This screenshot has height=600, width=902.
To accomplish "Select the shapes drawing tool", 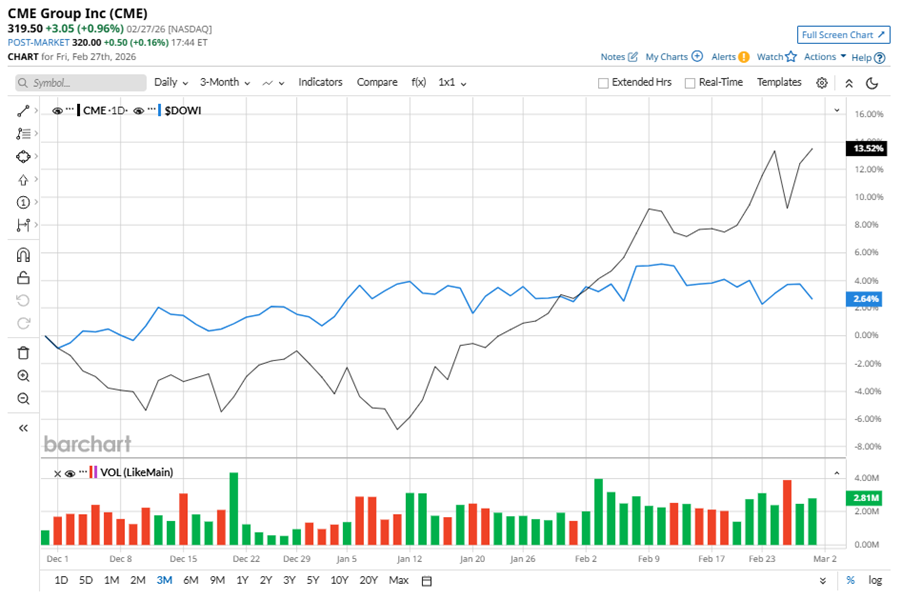I will [x=23, y=156].
